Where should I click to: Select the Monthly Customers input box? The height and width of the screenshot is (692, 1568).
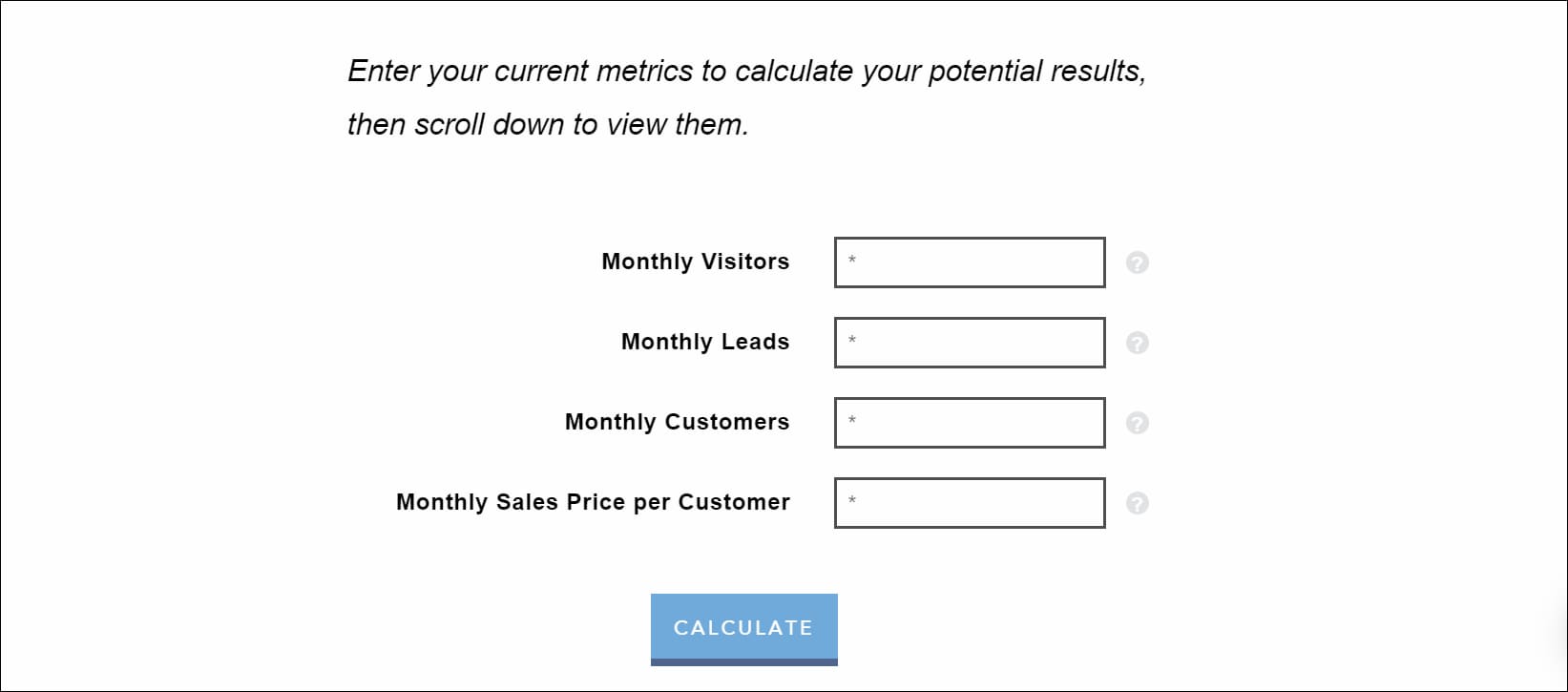pyautogui.click(x=970, y=423)
